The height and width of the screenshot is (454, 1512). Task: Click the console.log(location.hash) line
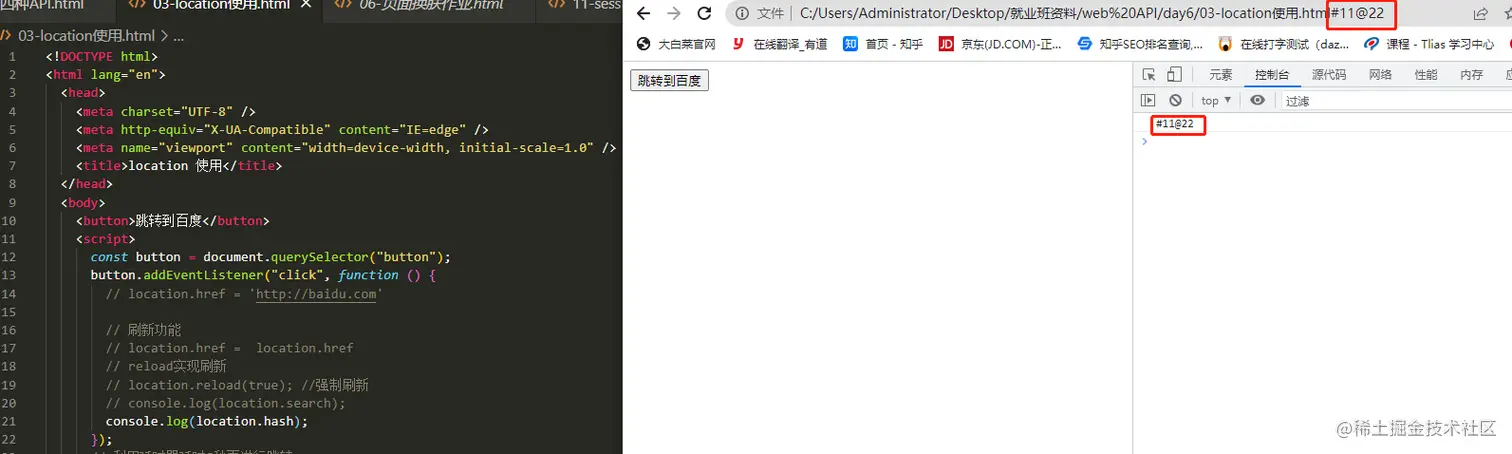point(206,421)
